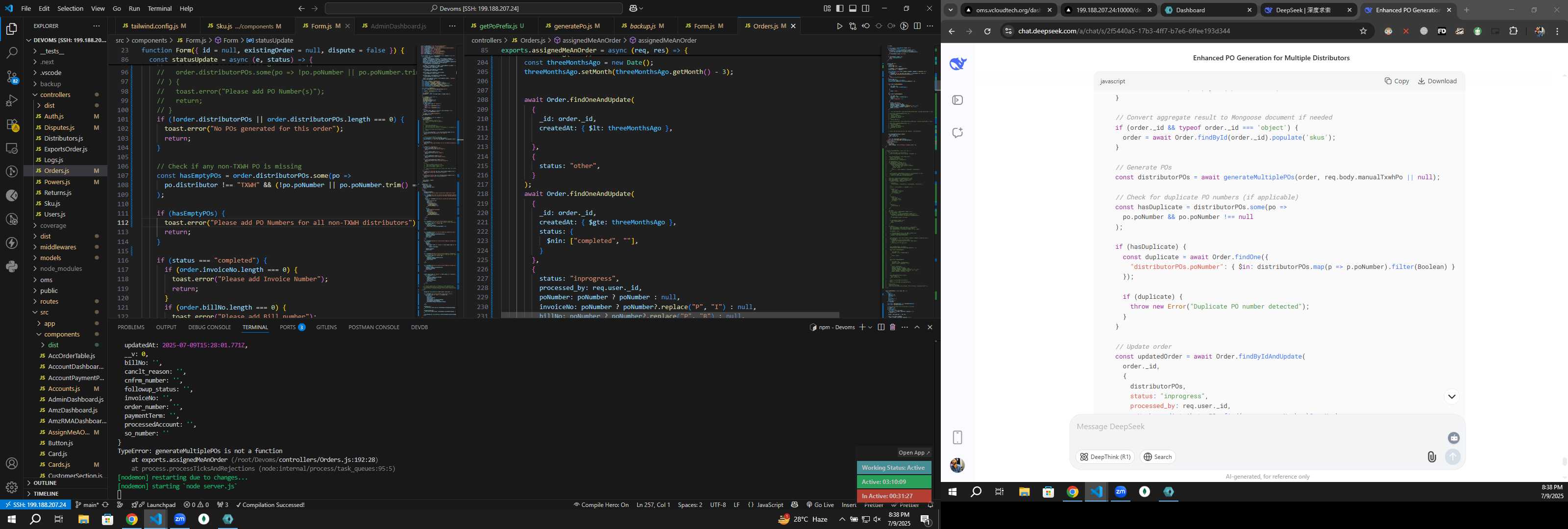The image size is (1568, 529).
Task: Open the Extensions view with warning badge
Action: (x=12, y=125)
